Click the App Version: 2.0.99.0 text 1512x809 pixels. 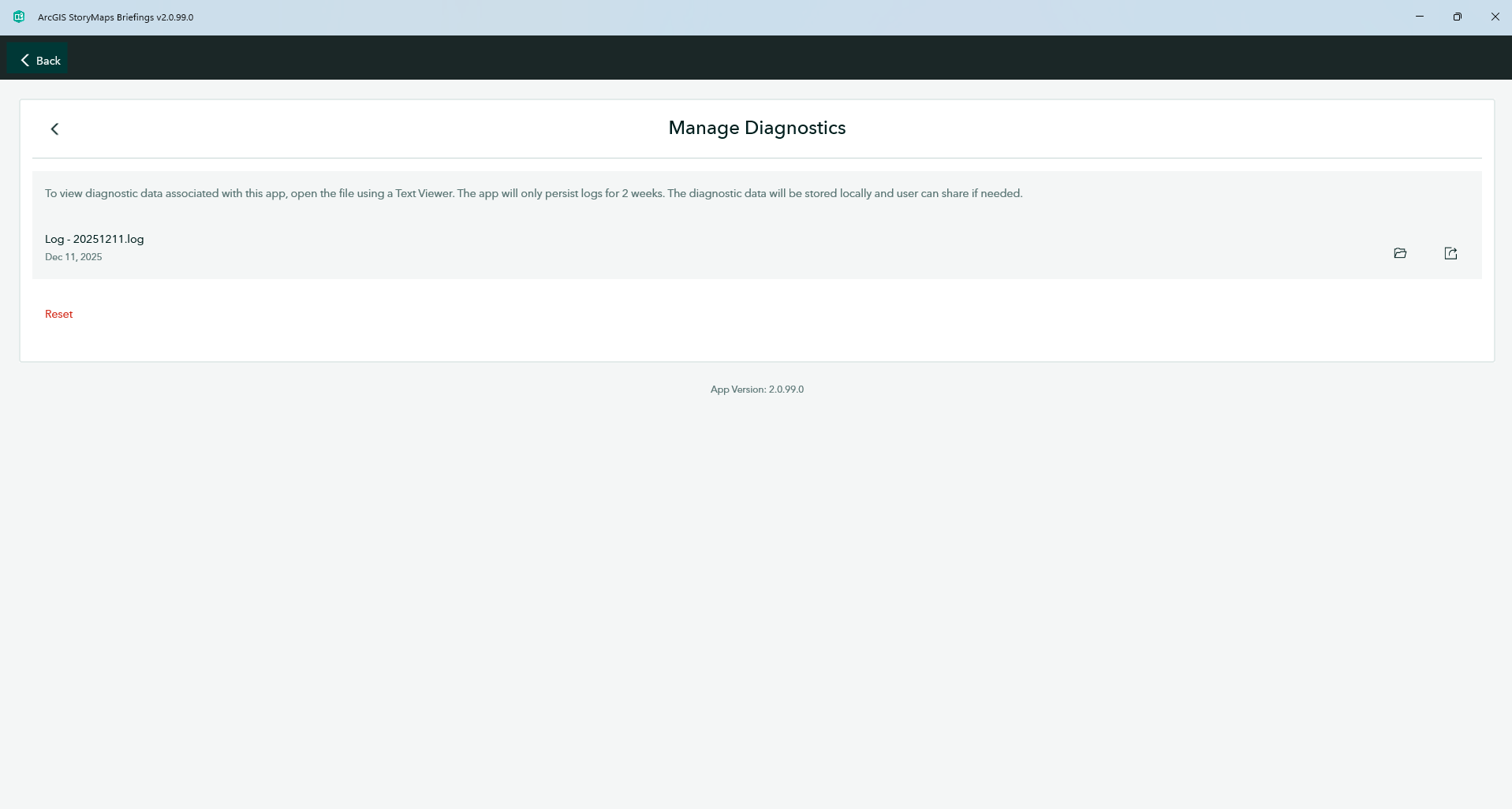tap(757, 390)
